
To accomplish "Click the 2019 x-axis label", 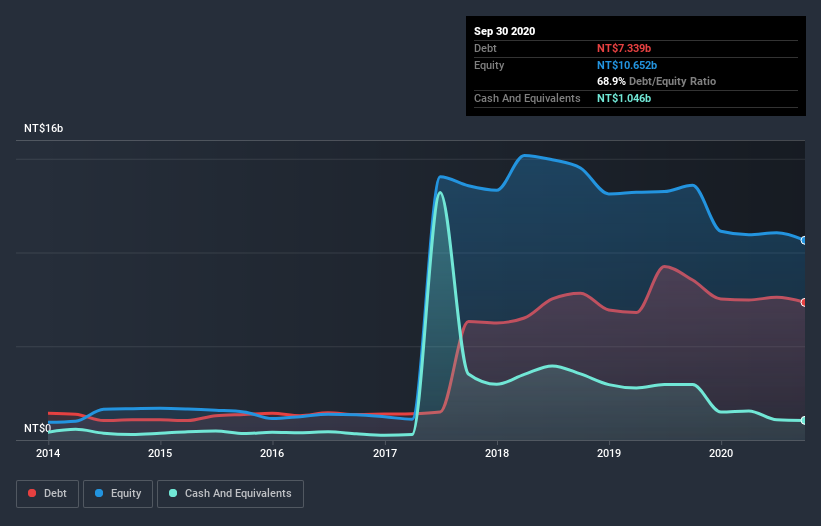I will [609, 453].
